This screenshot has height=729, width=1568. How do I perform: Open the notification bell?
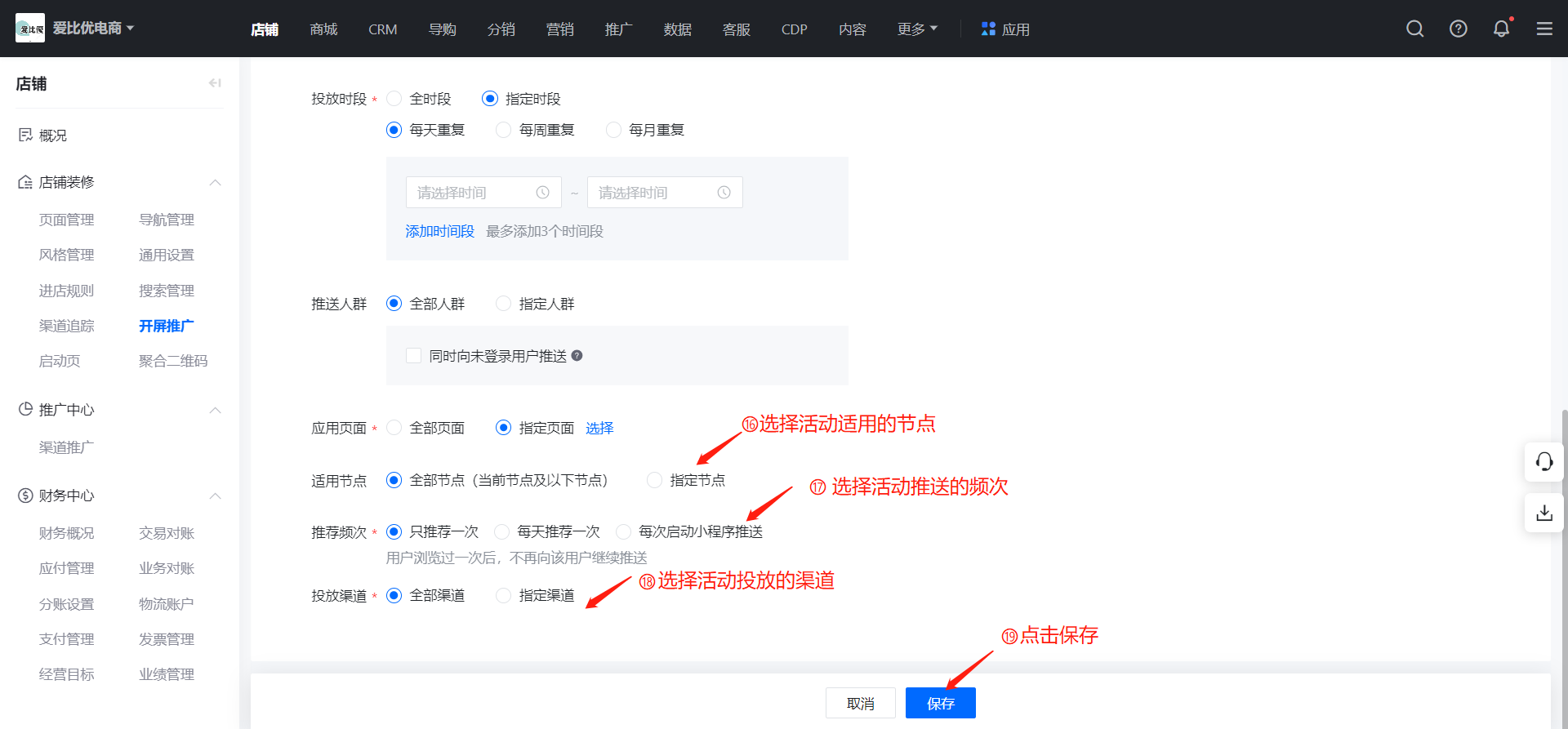click(x=1501, y=29)
